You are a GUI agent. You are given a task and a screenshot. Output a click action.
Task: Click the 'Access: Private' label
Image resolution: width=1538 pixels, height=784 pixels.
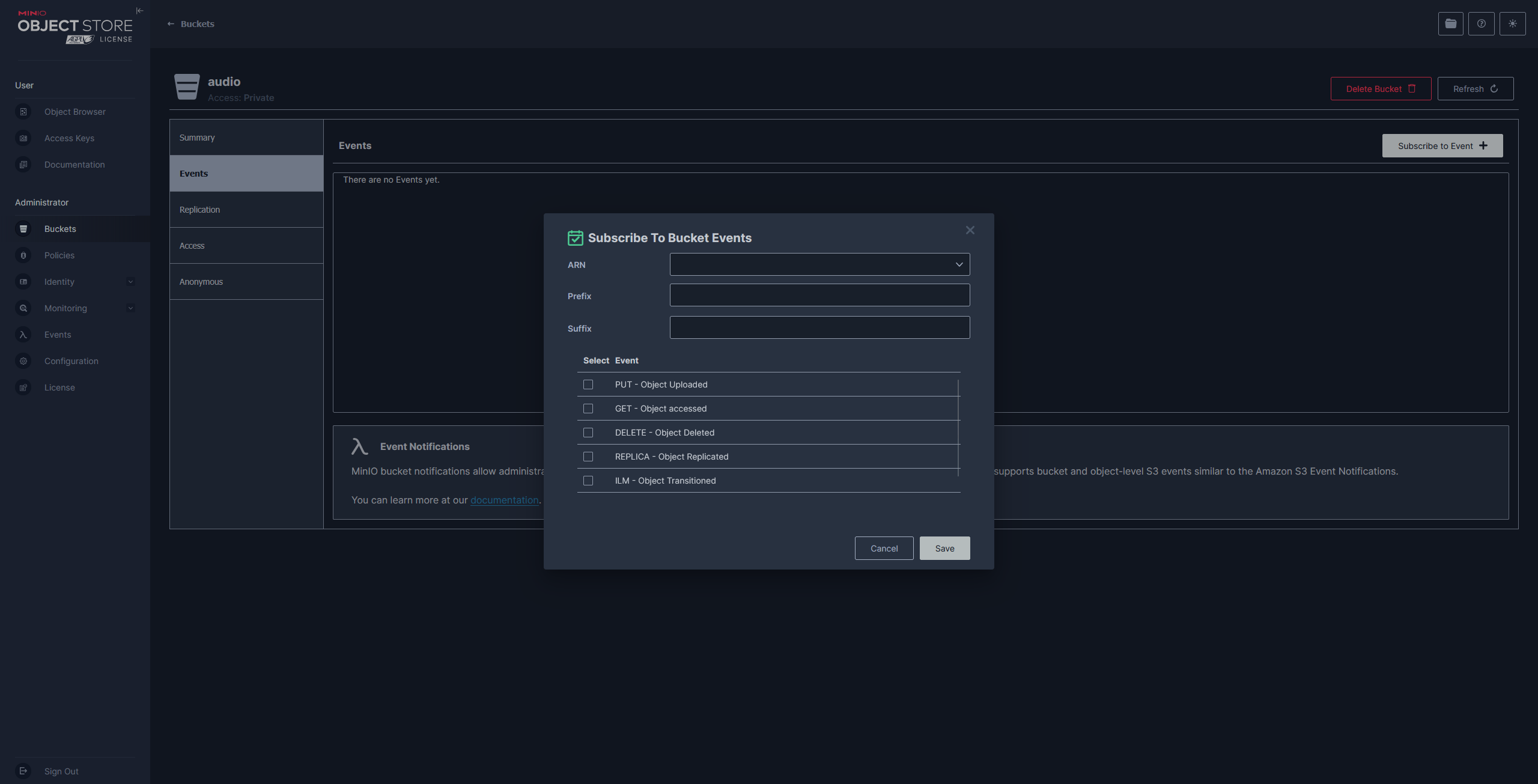click(241, 98)
